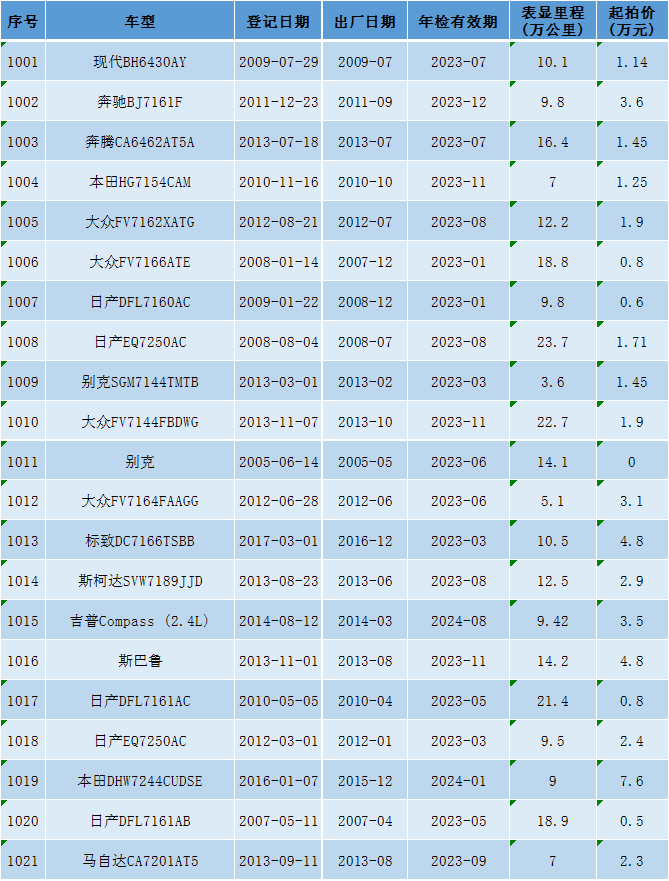Select mileage value 22.7
This screenshot has width=669, height=881.
click(x=553, y=420)
